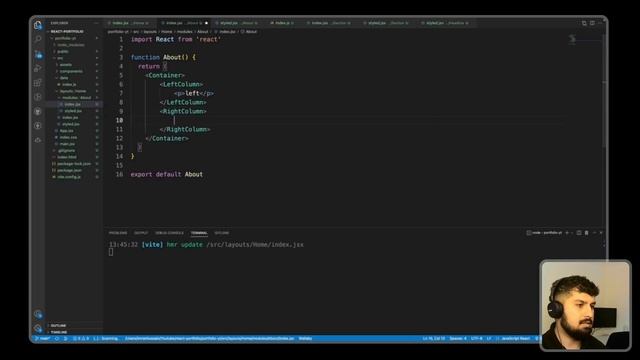Switch to the index.js editor tab
Screen dimensions: 640x360
[x=282, y=23]
